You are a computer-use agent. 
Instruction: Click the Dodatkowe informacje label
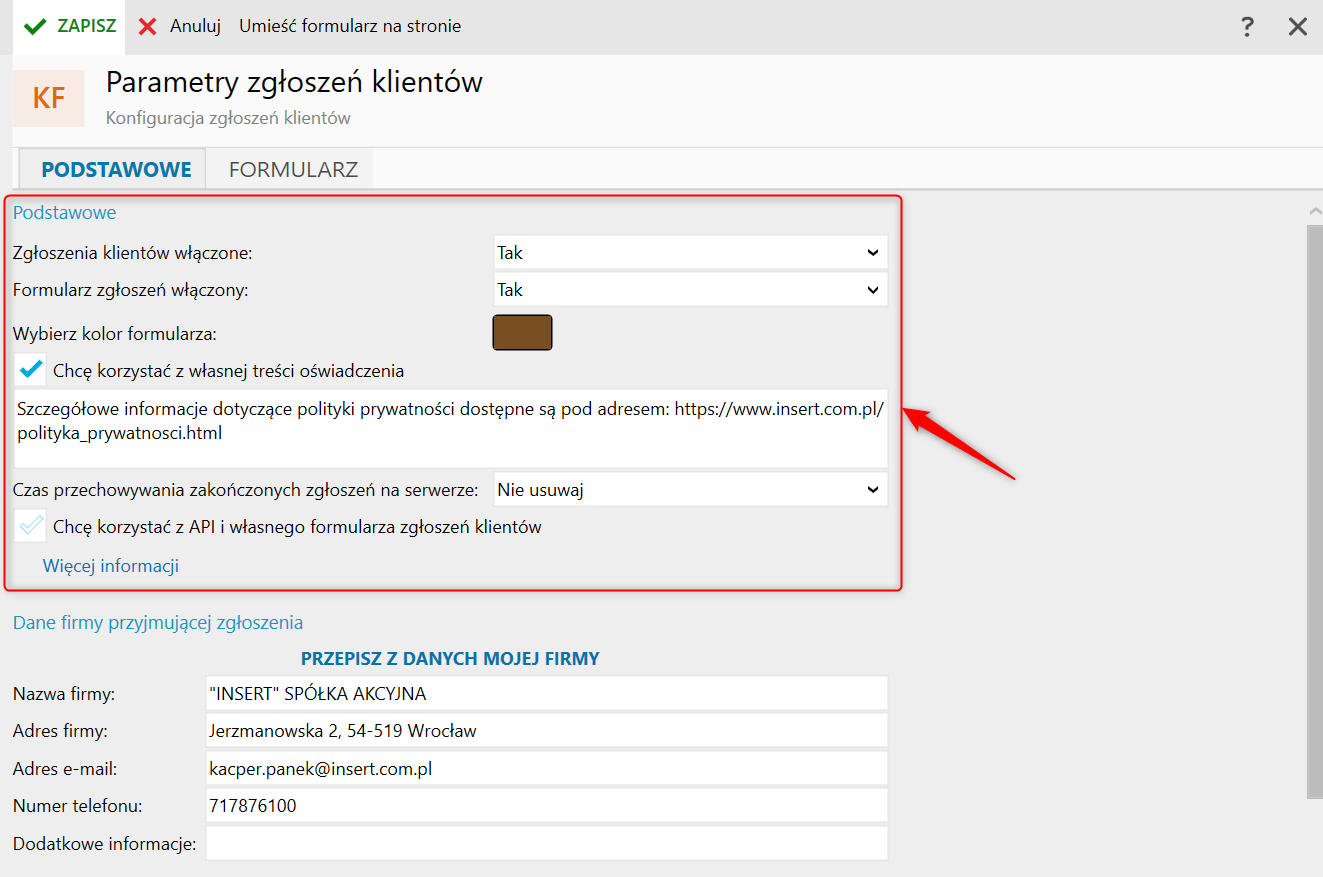pyautogui.click(x=105, y=844)
